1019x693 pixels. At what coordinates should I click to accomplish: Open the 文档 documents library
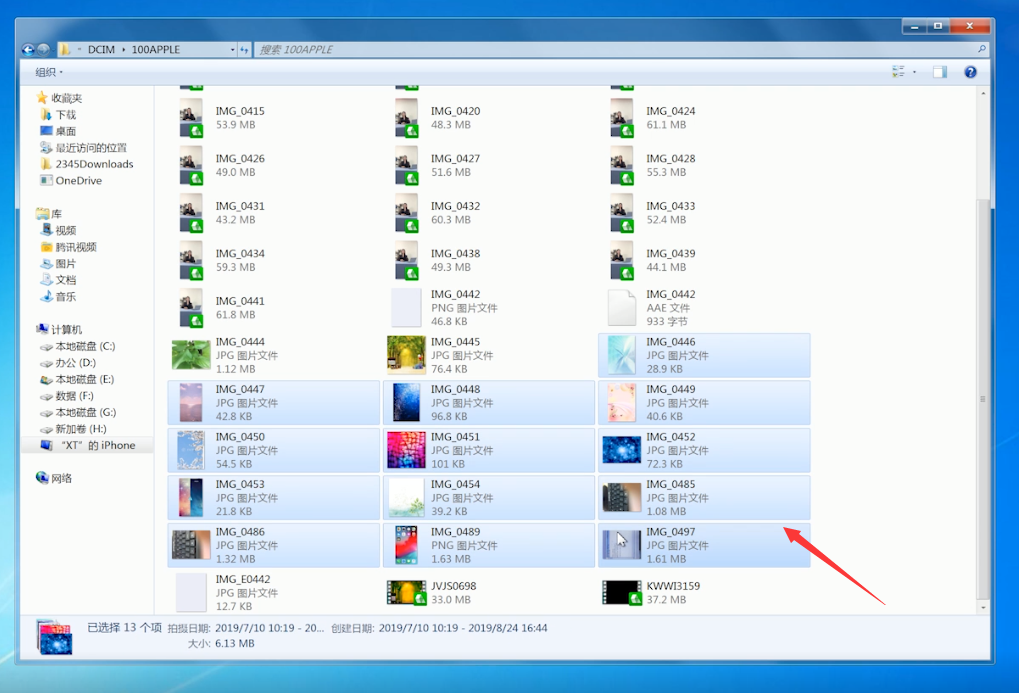pyautogui.click(x=58, y=280)
